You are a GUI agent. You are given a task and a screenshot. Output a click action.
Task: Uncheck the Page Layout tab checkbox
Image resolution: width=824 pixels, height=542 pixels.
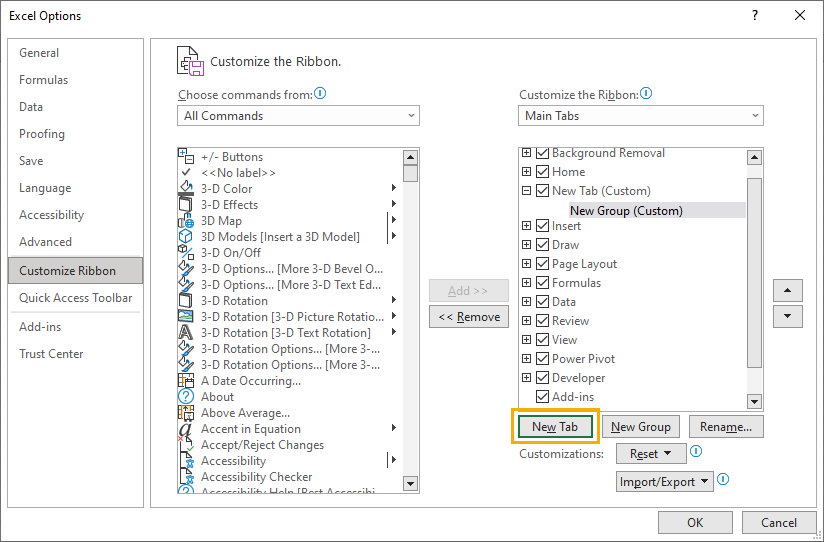click(542, 264)
